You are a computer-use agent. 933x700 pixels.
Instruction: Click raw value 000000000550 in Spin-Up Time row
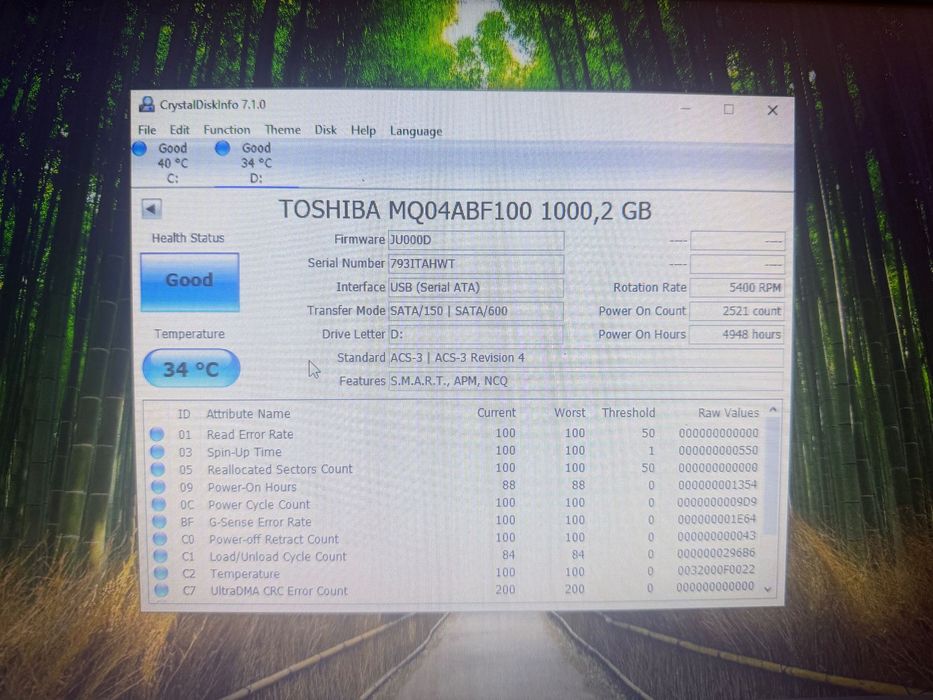pos(718,451)
